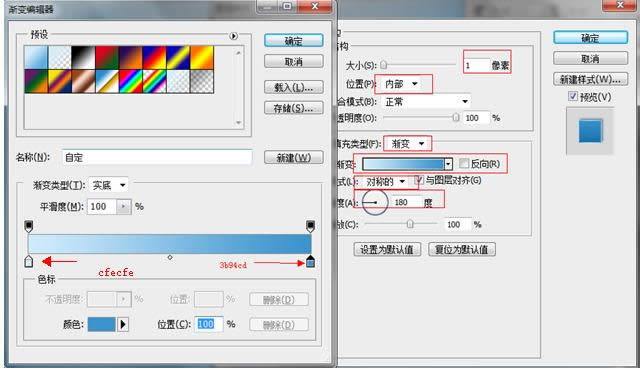The height and width of the screenshot is (371, 640).
Task: Click the stroke opacity field showing 100
Action: coord(476,118)
